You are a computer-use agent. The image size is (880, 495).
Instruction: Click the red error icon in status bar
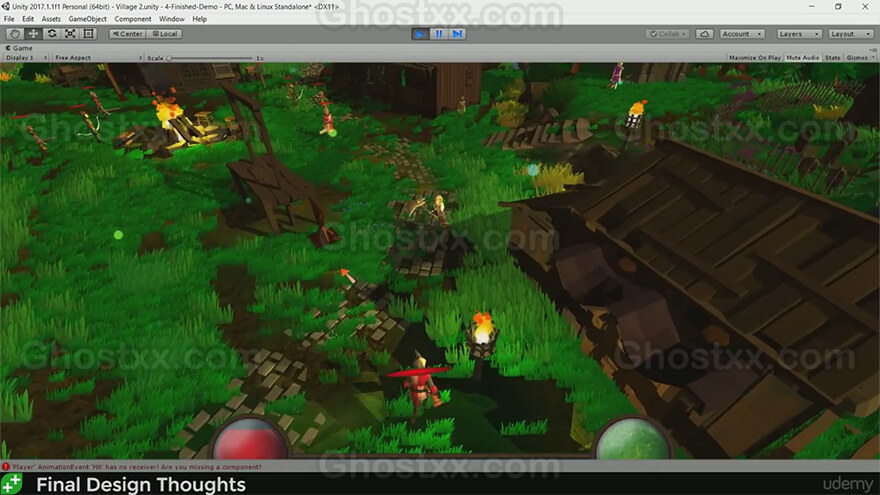click(6, 466)
